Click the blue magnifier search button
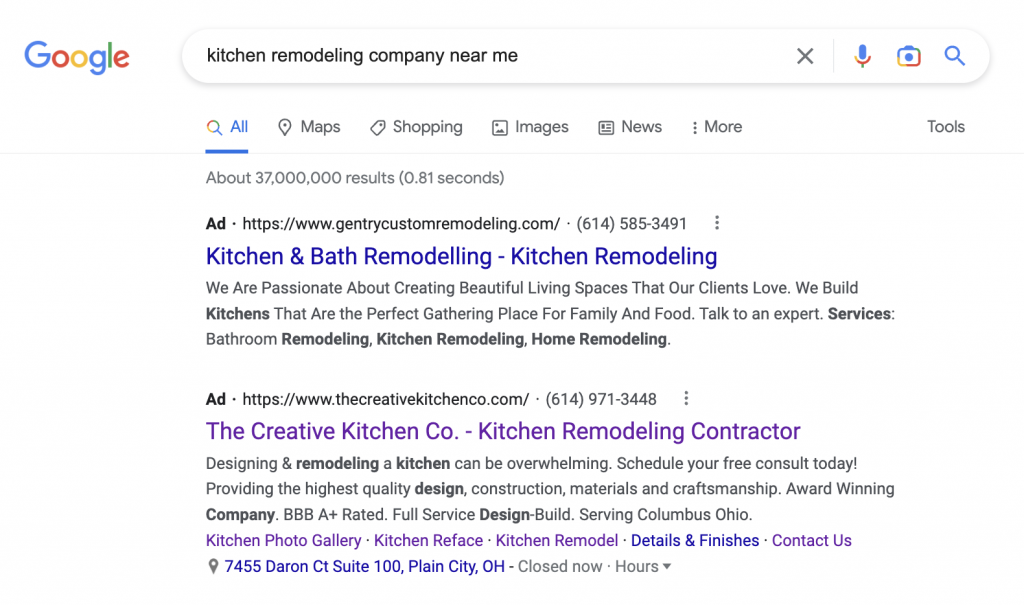The height and width of the screenshot is (605, 1024). (955, 56)
